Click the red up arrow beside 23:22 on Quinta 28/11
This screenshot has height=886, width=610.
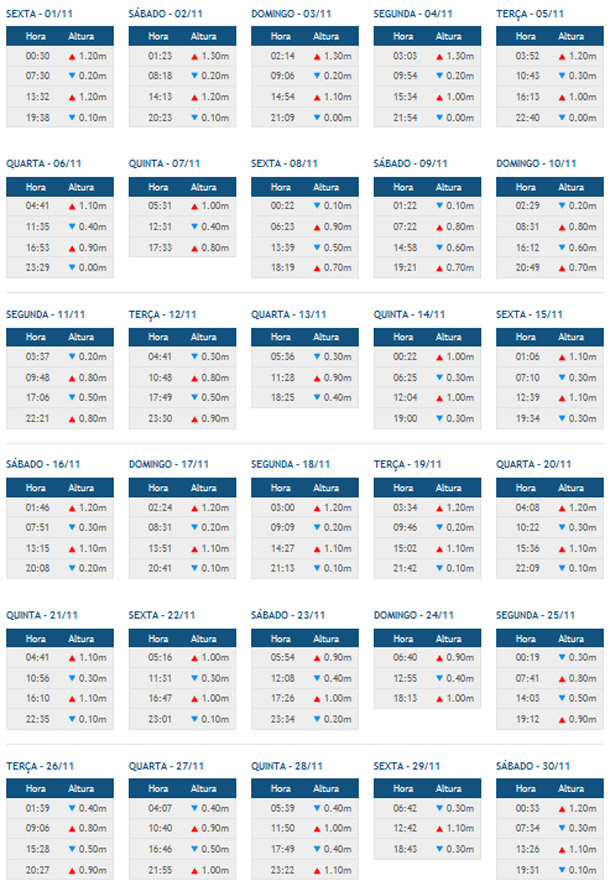coord(317,870)
